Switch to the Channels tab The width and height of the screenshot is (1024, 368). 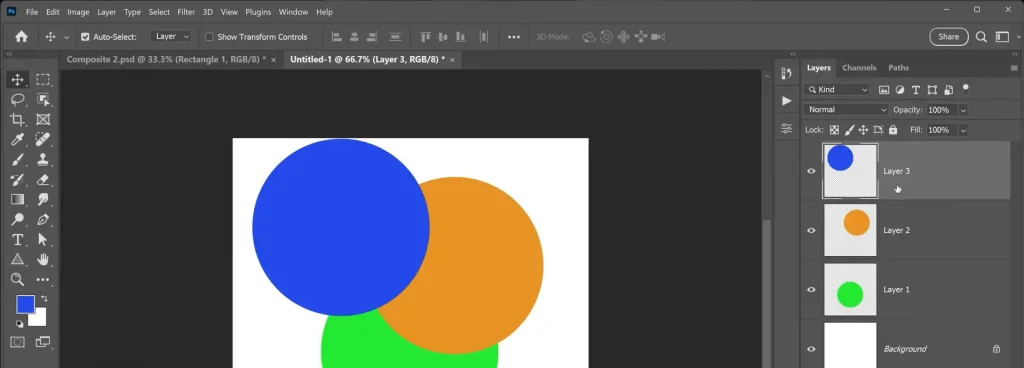pyautogui.click(x=859, y=68)
